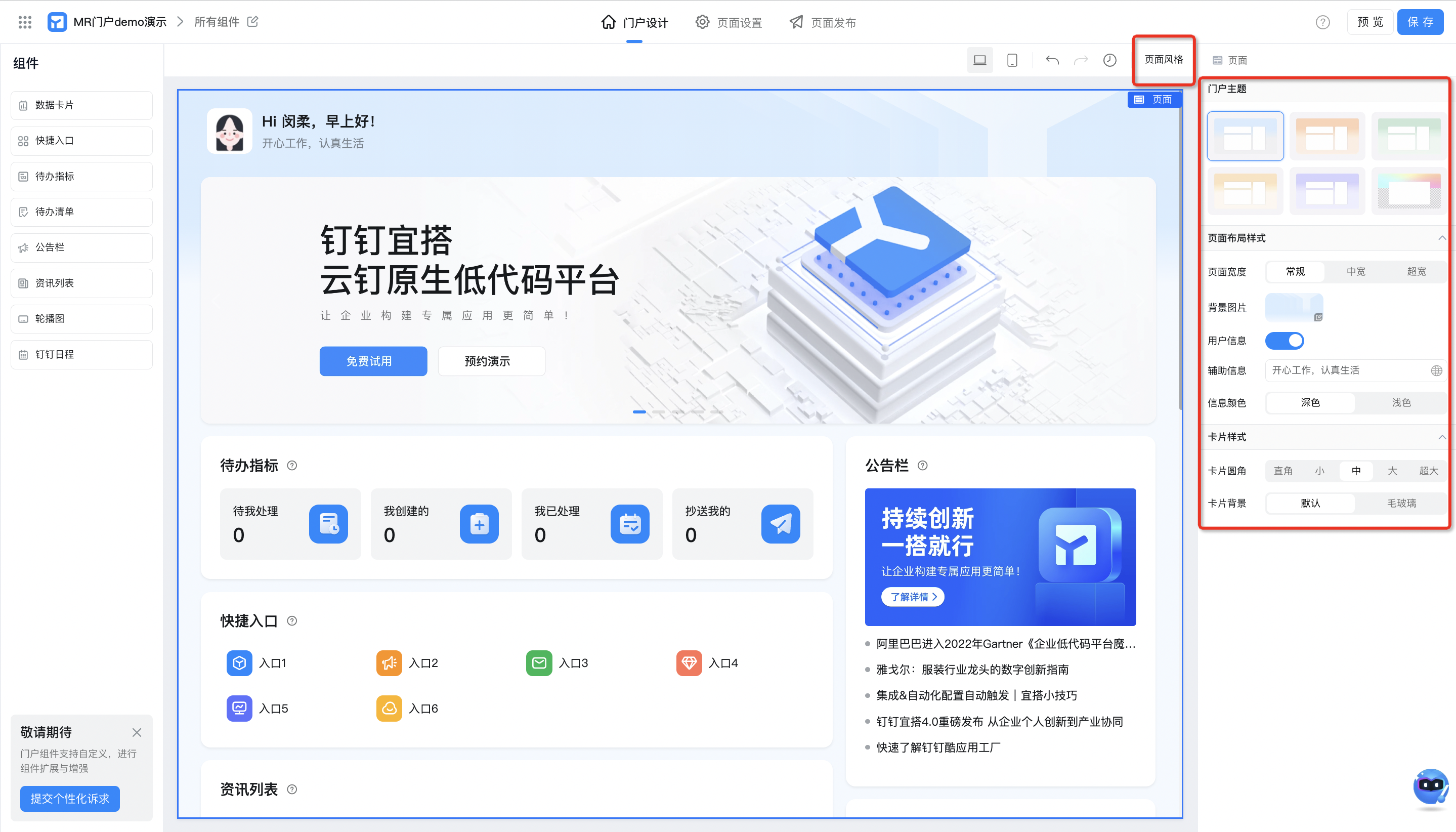Set info color to 浅色
The width and height of the screenshot is (1456, 832).
tap(1401, 403)
